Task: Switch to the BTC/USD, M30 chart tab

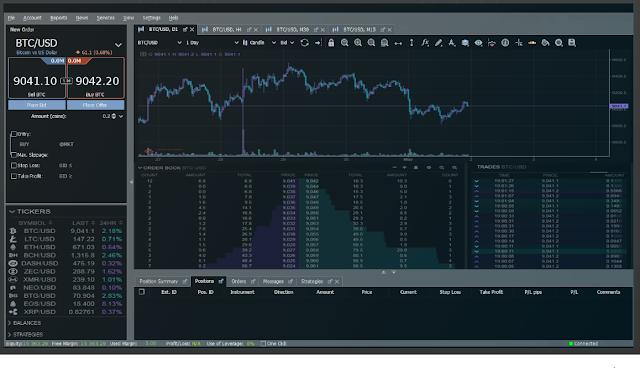Action: pos(292,29)
